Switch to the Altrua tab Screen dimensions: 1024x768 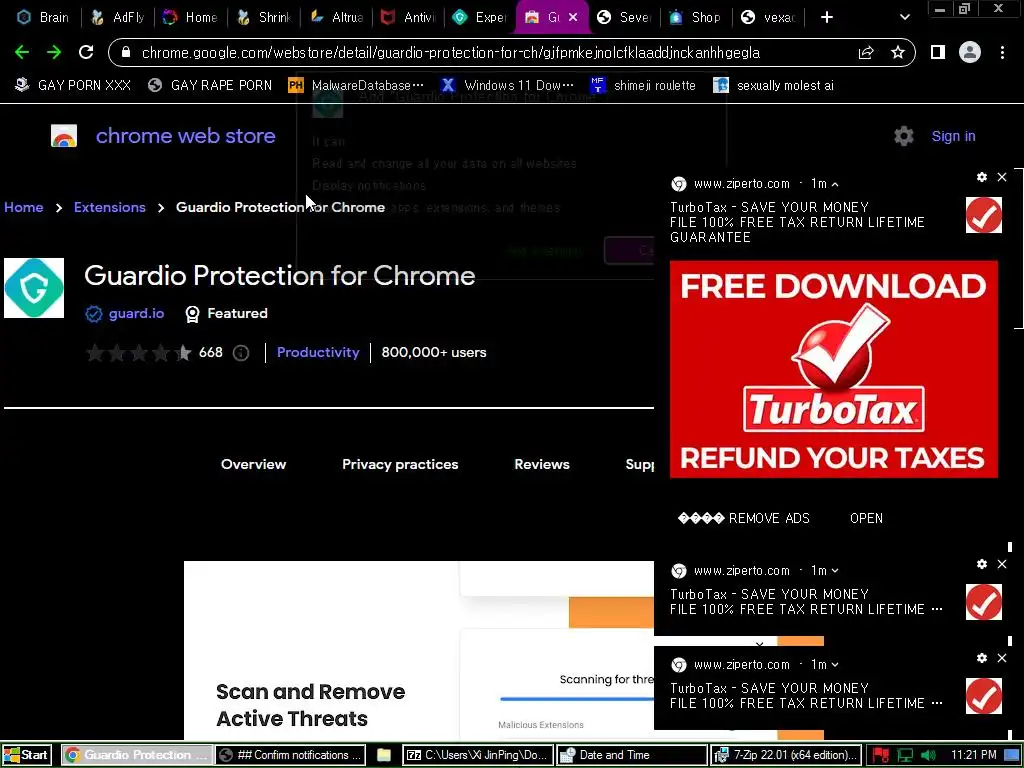(x=337, y=18)
